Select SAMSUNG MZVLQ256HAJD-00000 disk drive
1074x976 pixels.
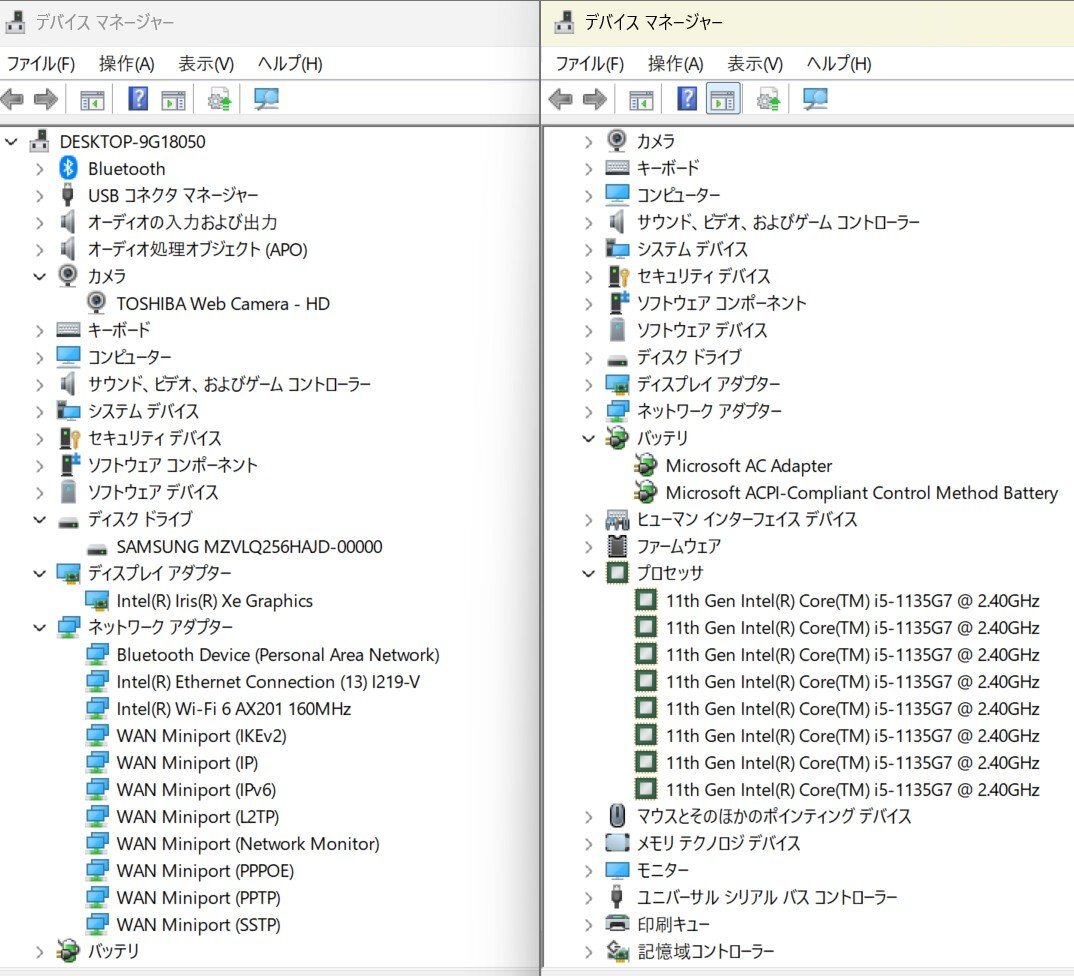(x=248, y=547)
